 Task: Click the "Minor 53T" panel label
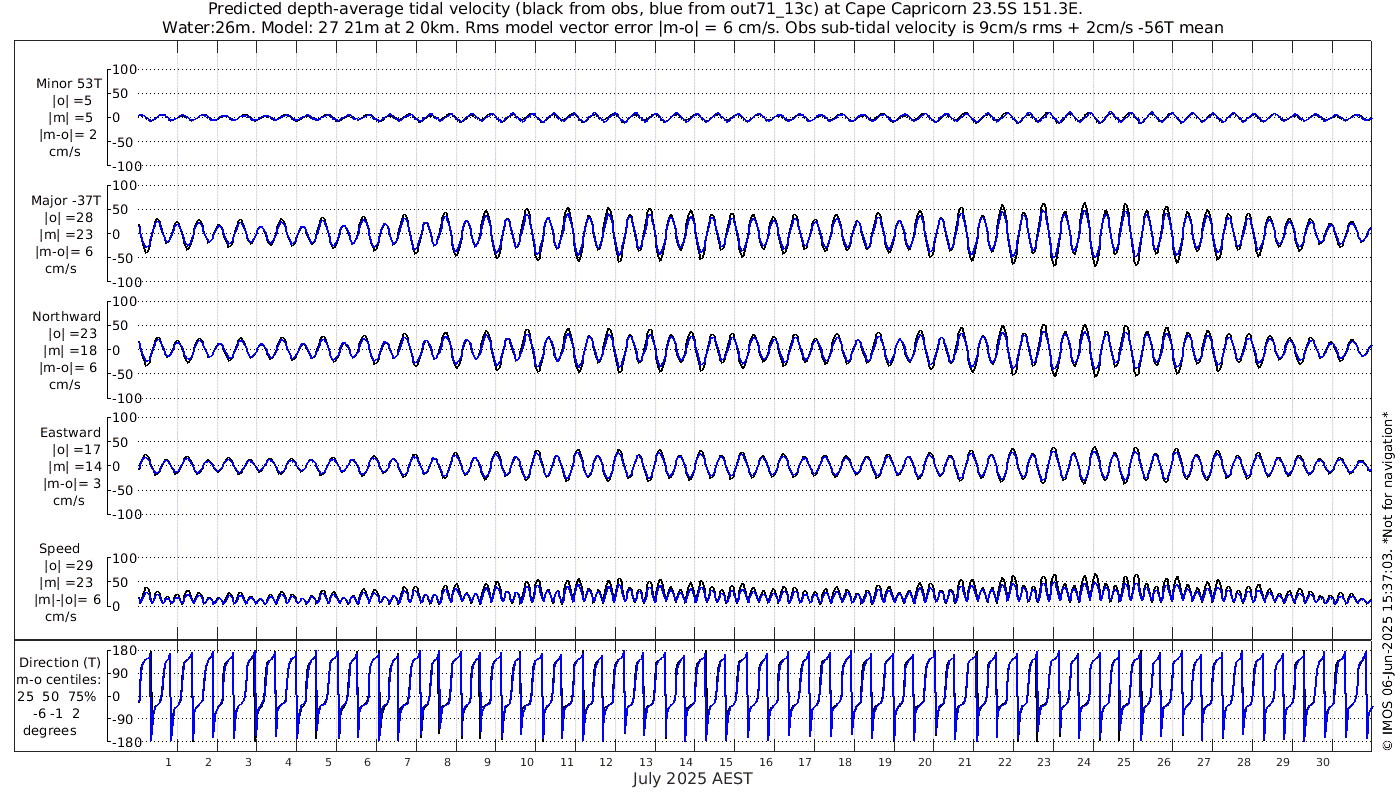(68, 84)
